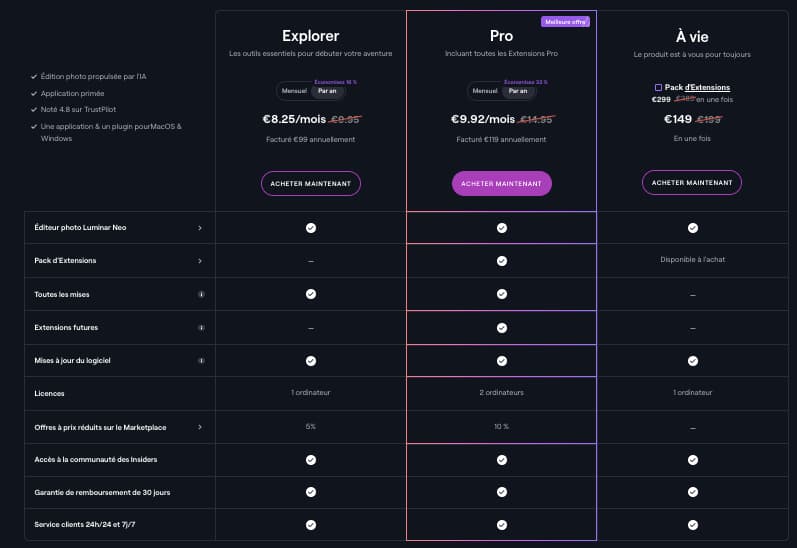Click Noté 4.8 sur TrustPilot bullet

coord(78,109)
